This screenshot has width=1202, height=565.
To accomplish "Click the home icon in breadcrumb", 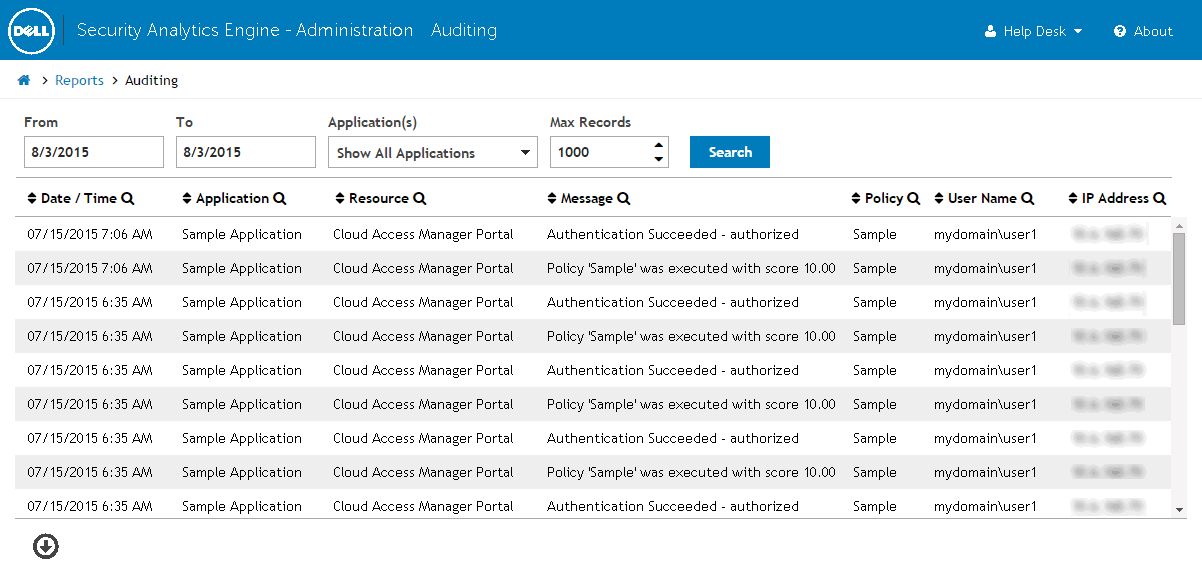I will coord(24,80).
